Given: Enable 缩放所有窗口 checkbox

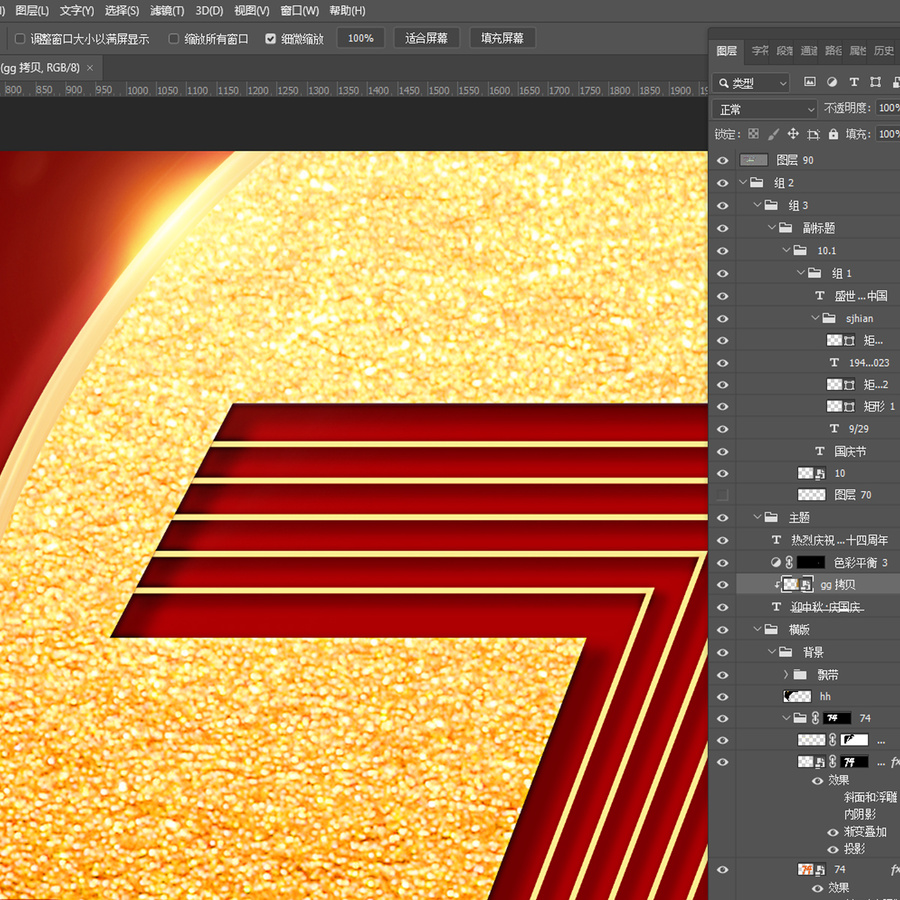Looking at the screenshot, I should (174, 38).
